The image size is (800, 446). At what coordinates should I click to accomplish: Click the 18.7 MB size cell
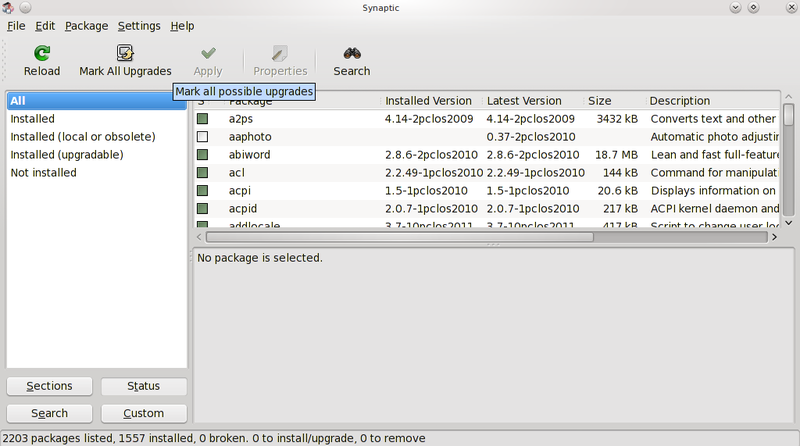pos(616,155)
